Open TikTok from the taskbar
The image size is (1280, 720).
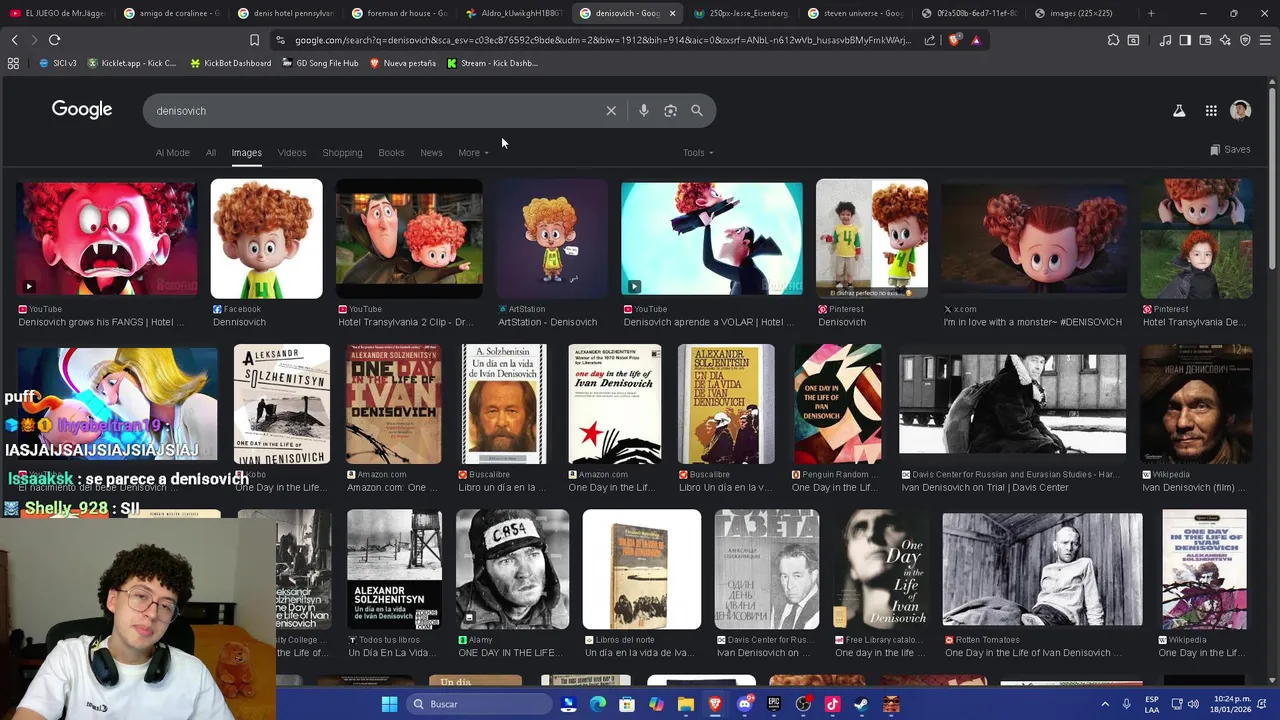[832, 704]
